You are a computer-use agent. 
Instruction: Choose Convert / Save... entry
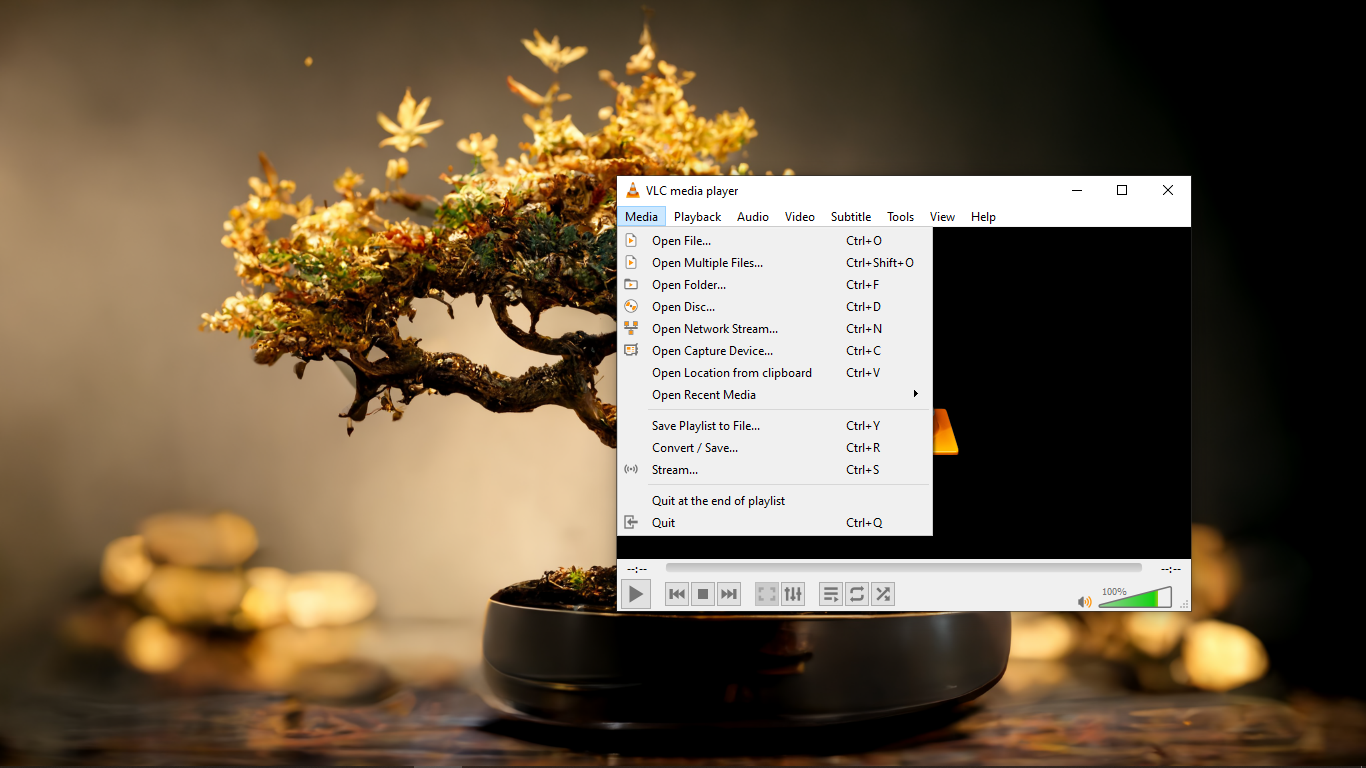tap(775, 447)
